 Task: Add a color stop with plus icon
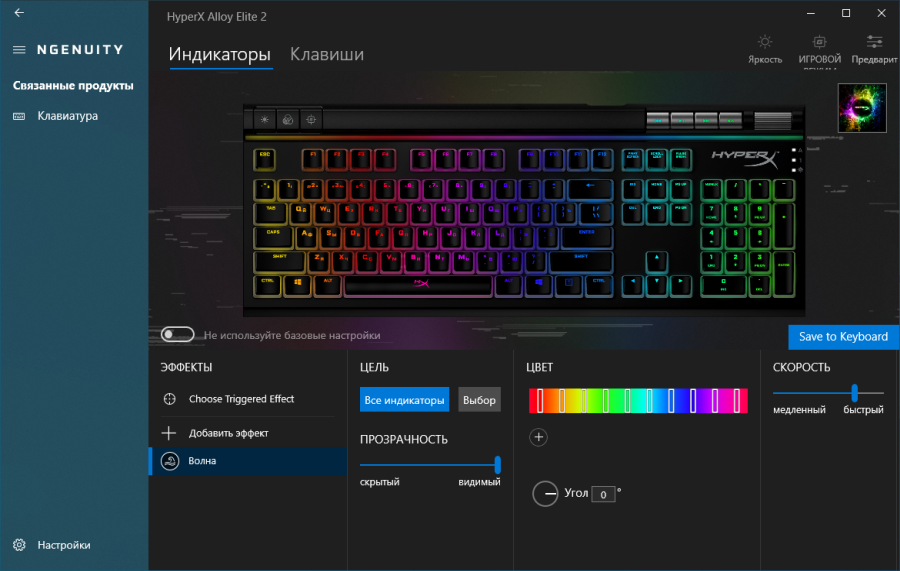(x=538, y=437)
